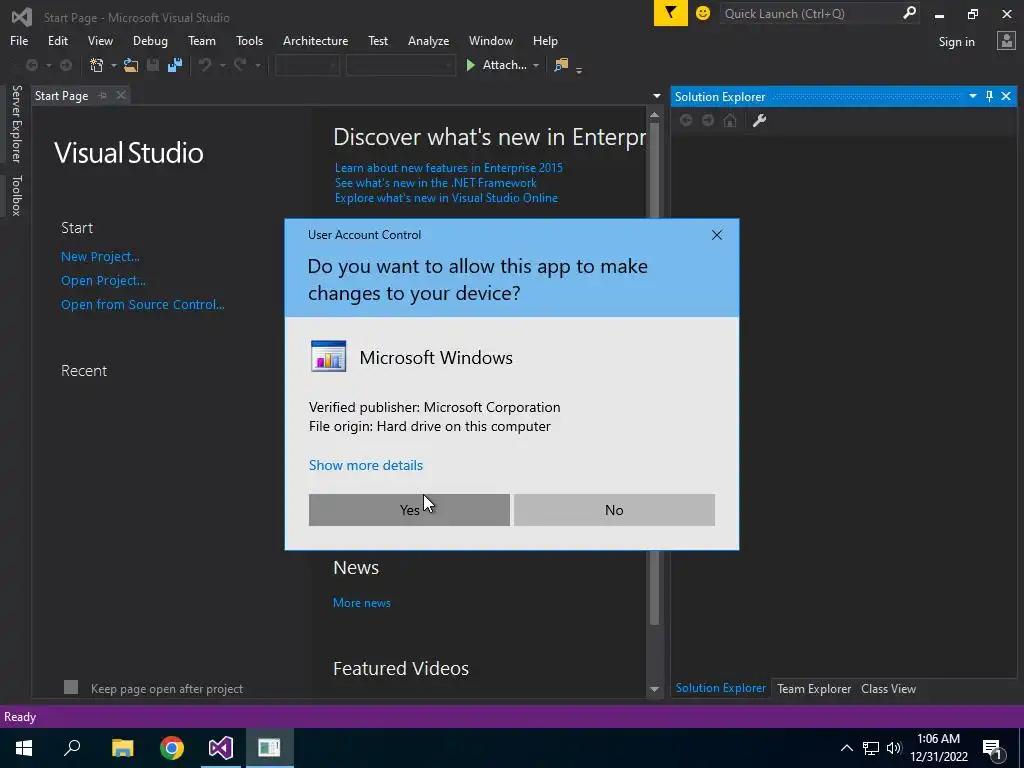The image size is (1024, 768).
Task: Click the notifications flag icon
Action: point(670,13)
